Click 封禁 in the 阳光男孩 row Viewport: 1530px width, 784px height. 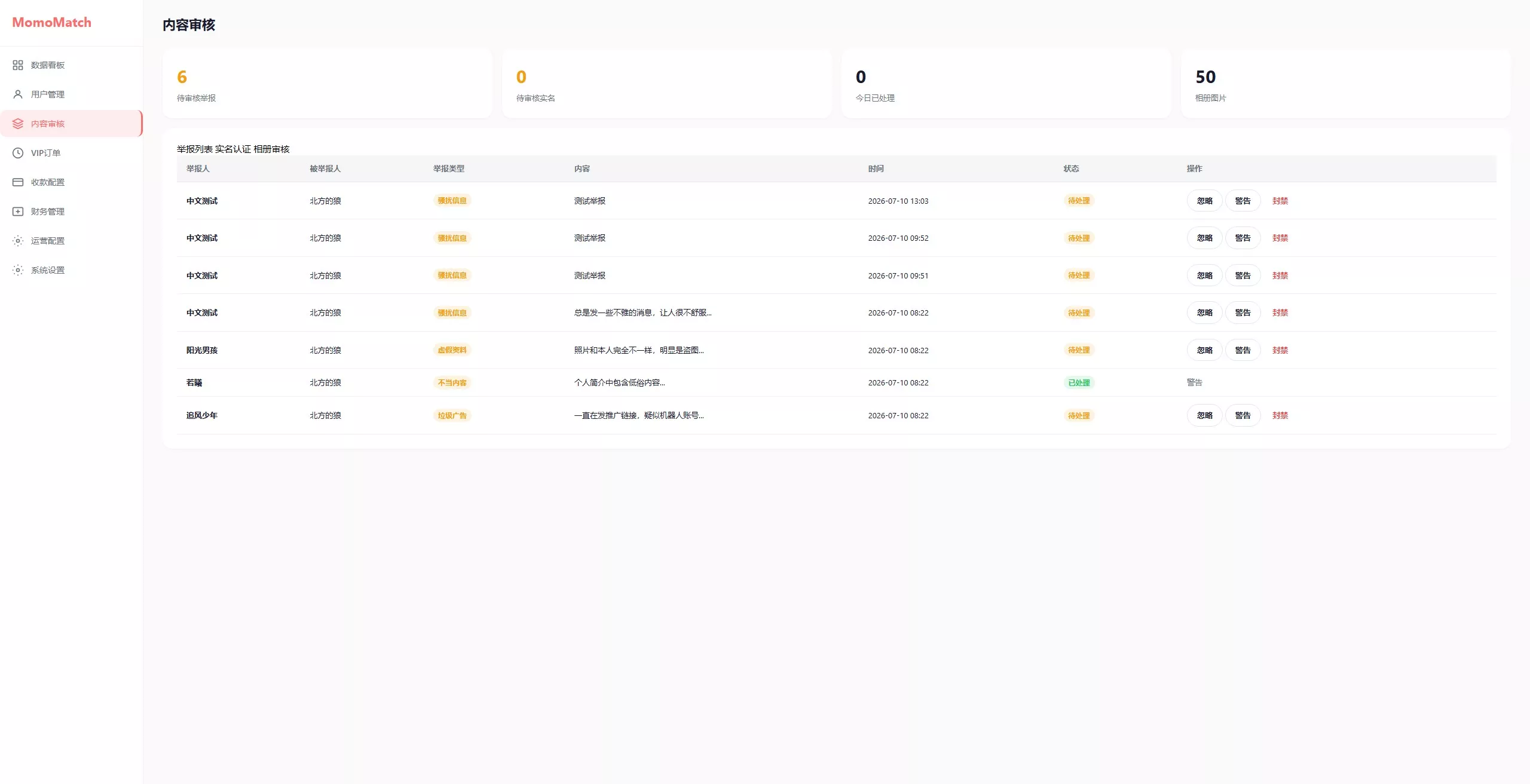tap(1280, 350)
